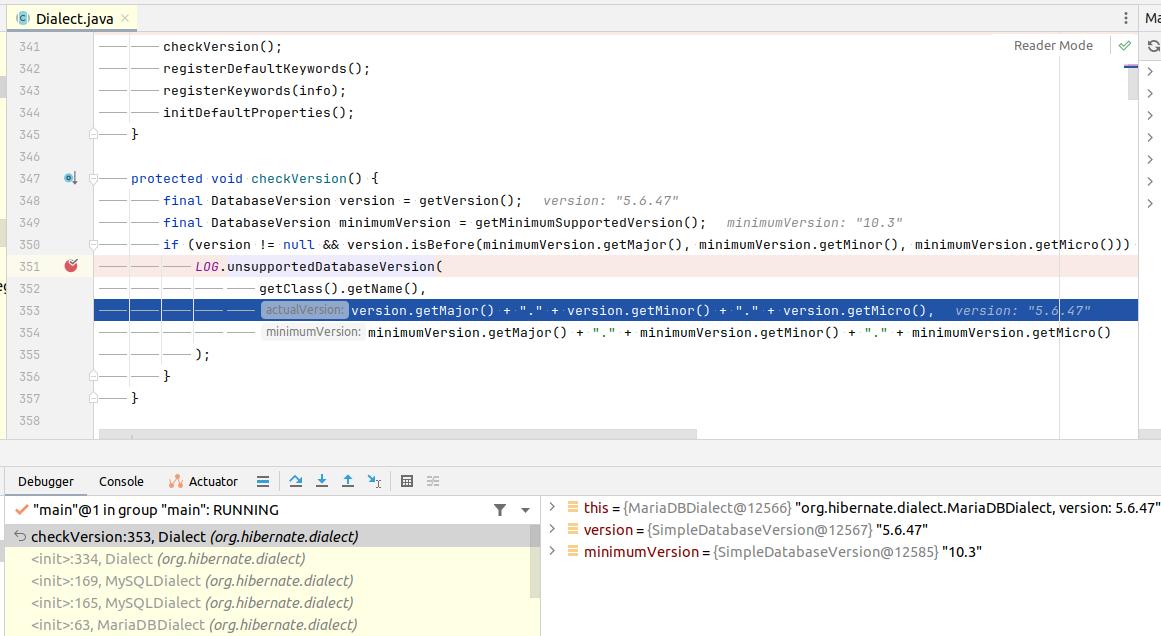Expand the minimumVersion variable node
The width and height of the screenshot is (1161, 636).
[551, 552]
